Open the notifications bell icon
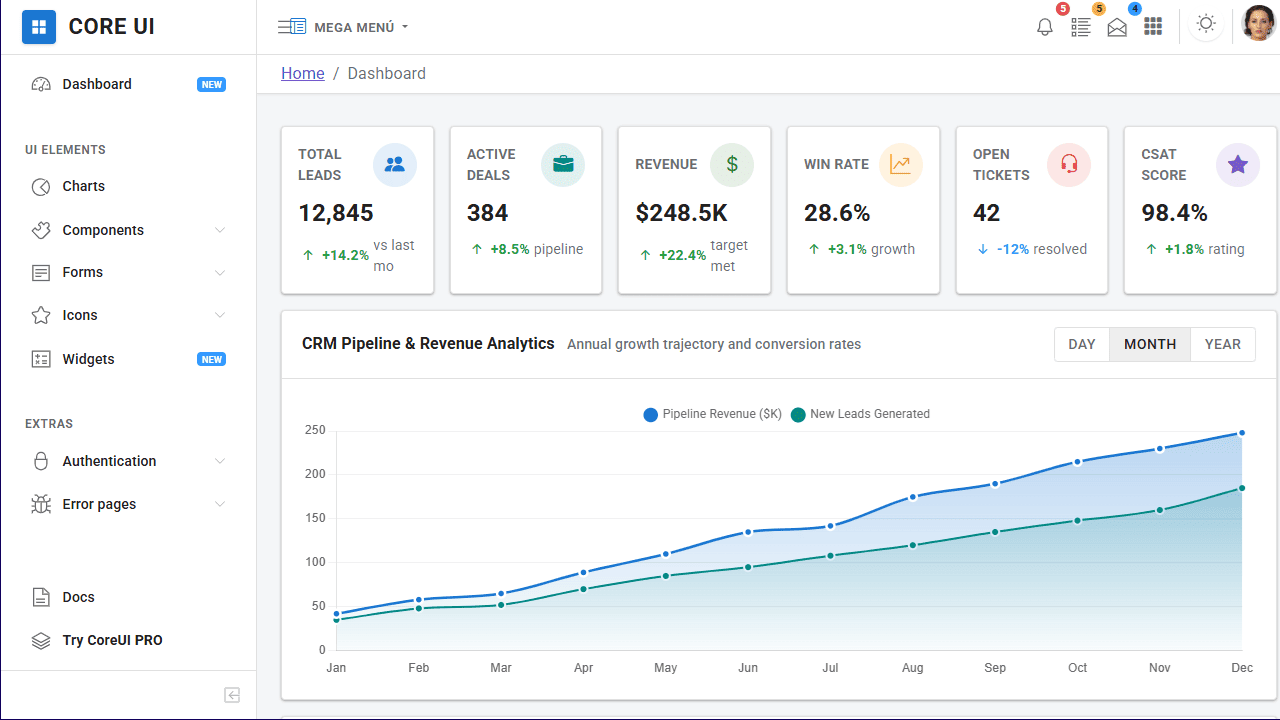The height and width of the screenshot is (720, 1280). pos(1045,27)
